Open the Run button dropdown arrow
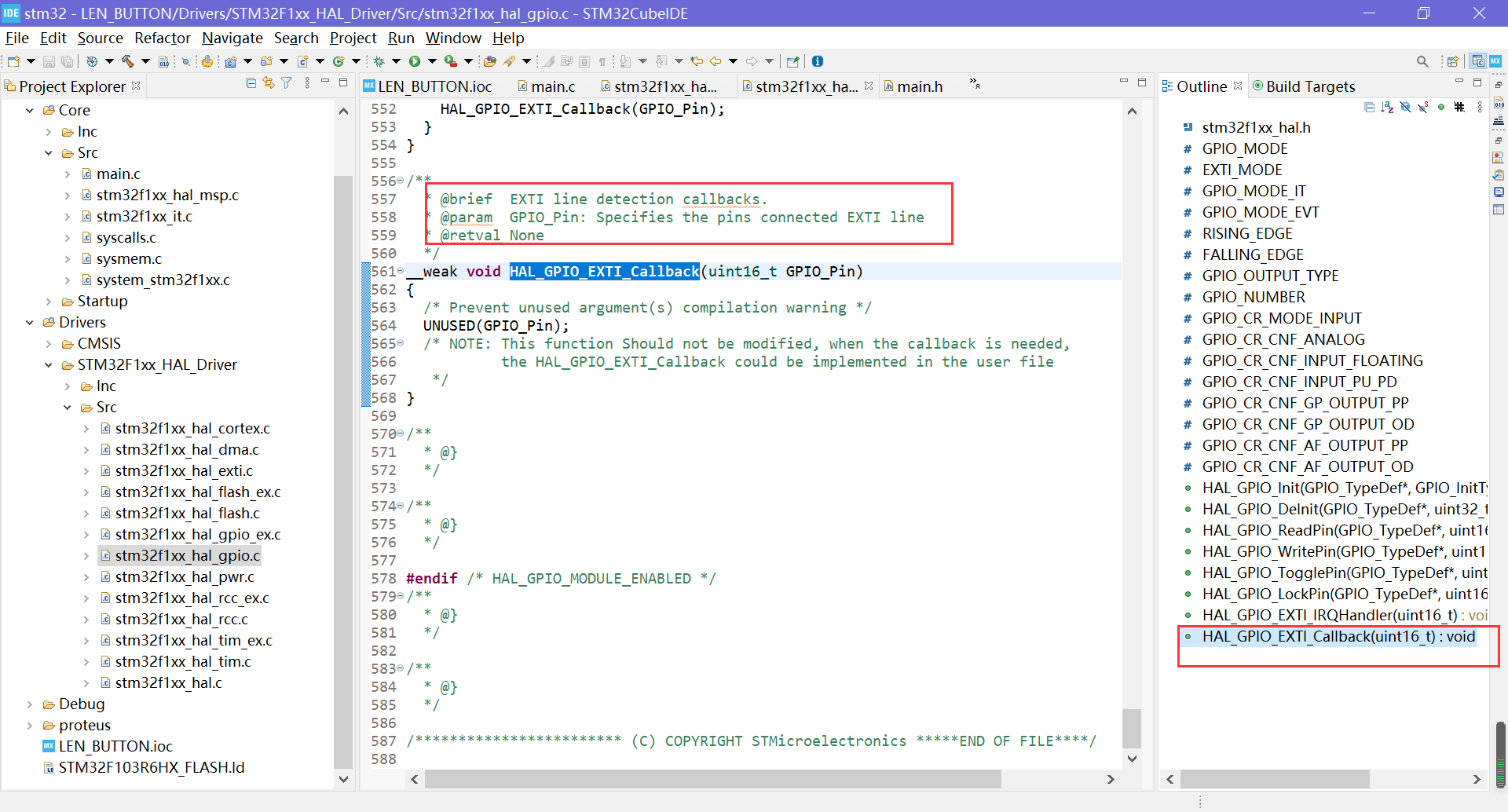Image resolution: width=1508 pixels, height=812 pixels. point(432,61)
